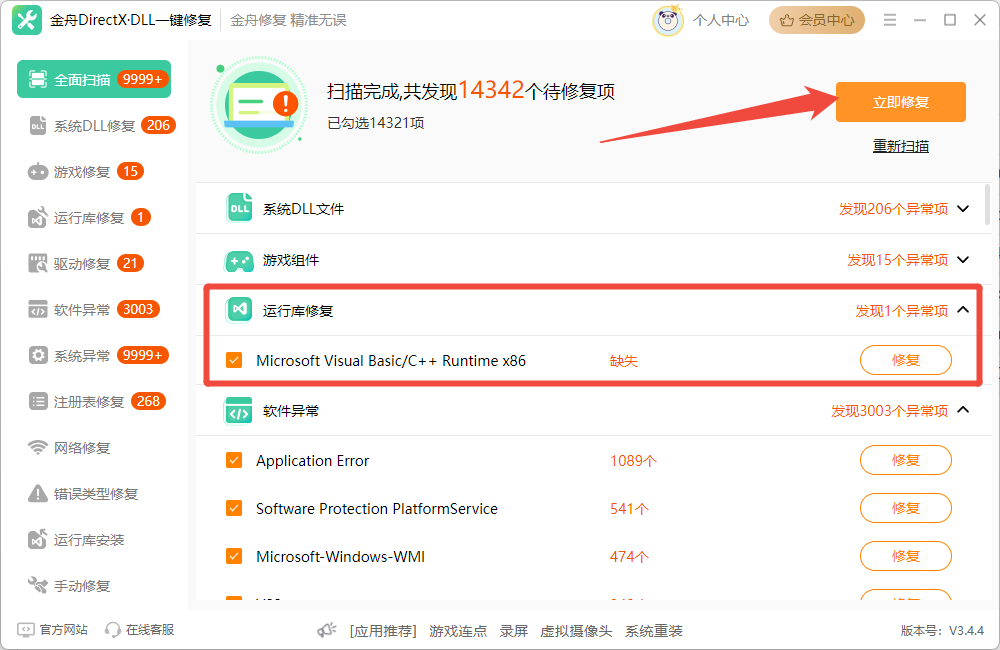The width and height of the screenshot is (1000, 650).
Task: Click the 立即修复 orange button
Action: (x=901, y=102)
